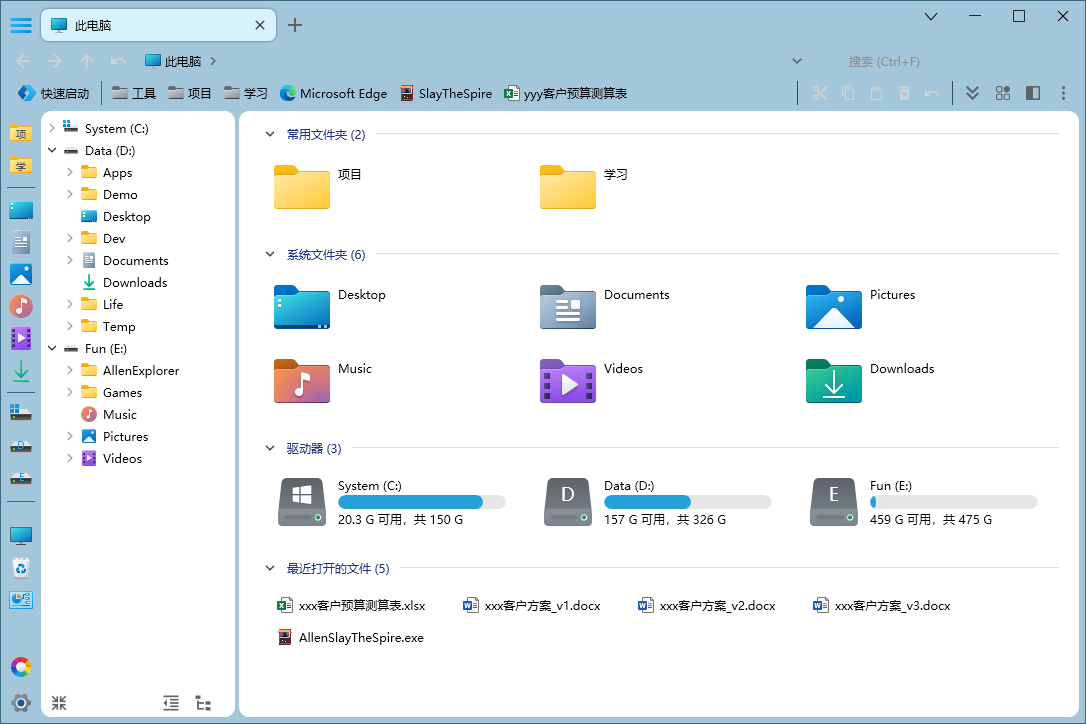
Task: Open settings via the gear icon
Action: [x=21, y=703]
